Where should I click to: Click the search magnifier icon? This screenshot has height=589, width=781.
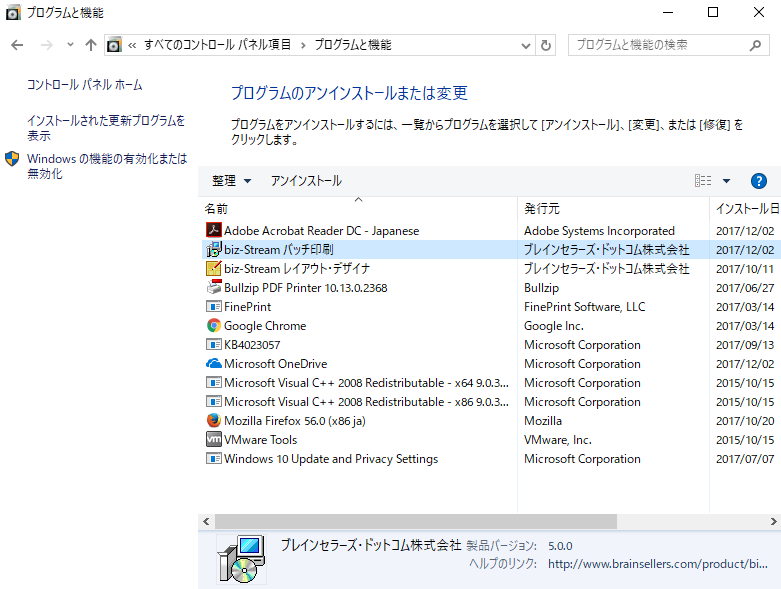[756, 45]
